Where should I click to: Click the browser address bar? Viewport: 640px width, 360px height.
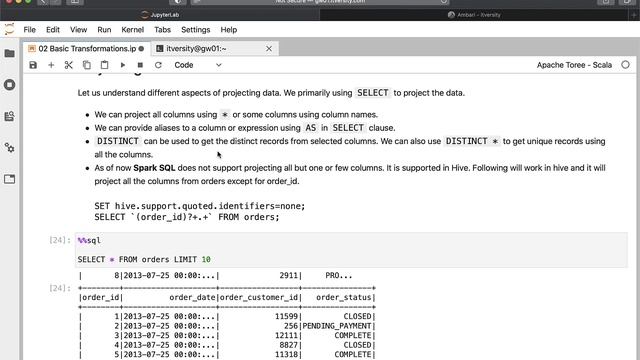click(x=320, y=2)
